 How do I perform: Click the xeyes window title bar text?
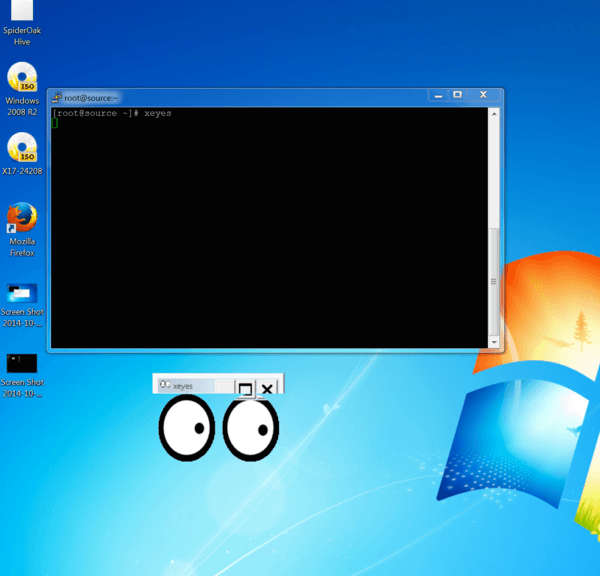[x=184, y=386]
